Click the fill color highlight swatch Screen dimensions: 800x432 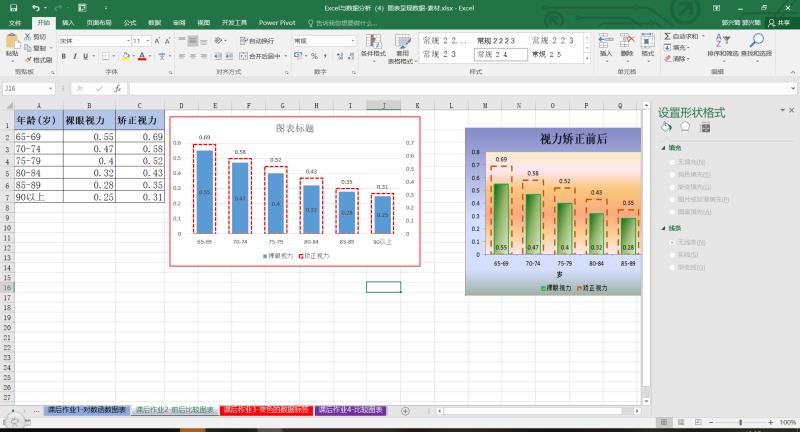click(126, 57)
